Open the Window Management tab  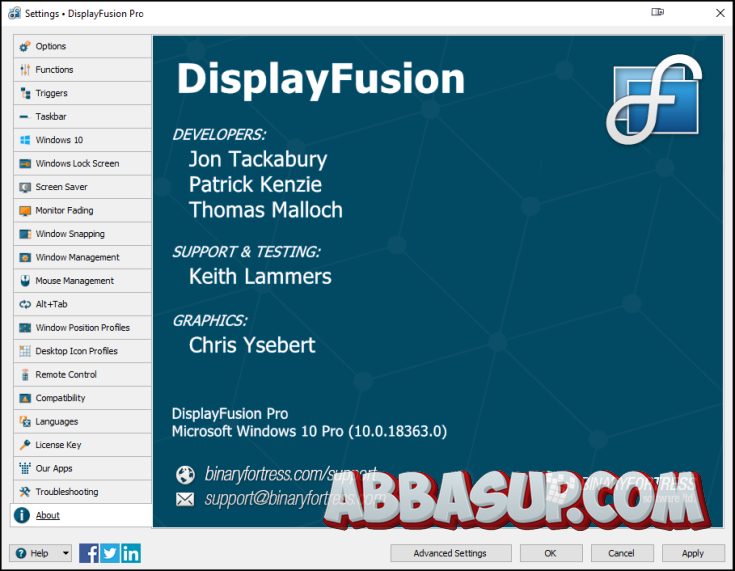[x=82, y=257]
